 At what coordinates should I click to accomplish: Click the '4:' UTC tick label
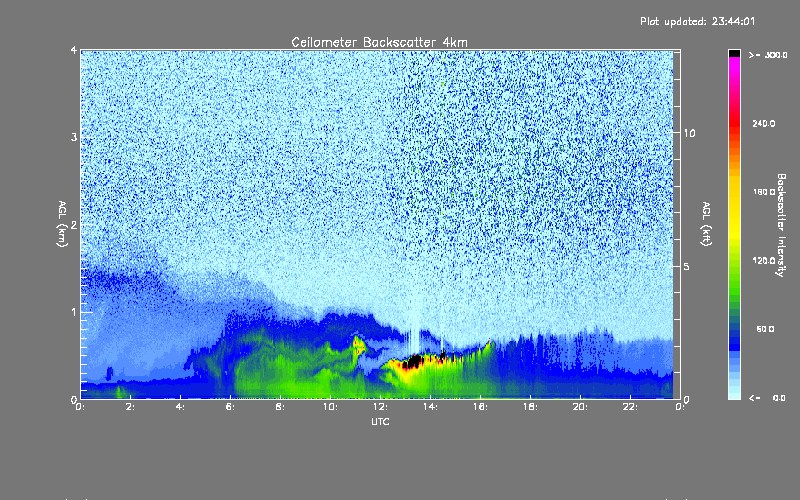181,407
